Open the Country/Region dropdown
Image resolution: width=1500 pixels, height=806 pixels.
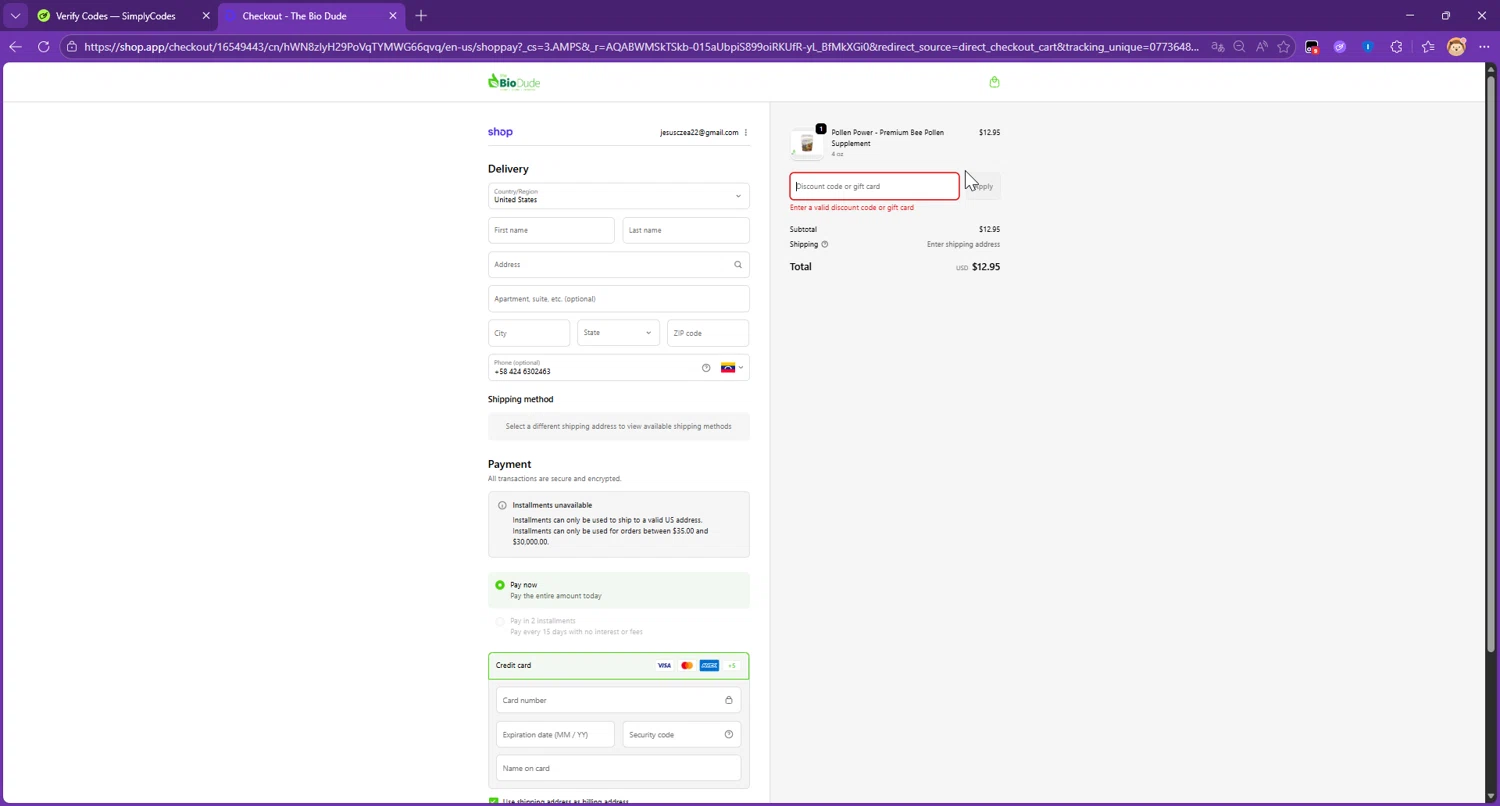point(618,196)
